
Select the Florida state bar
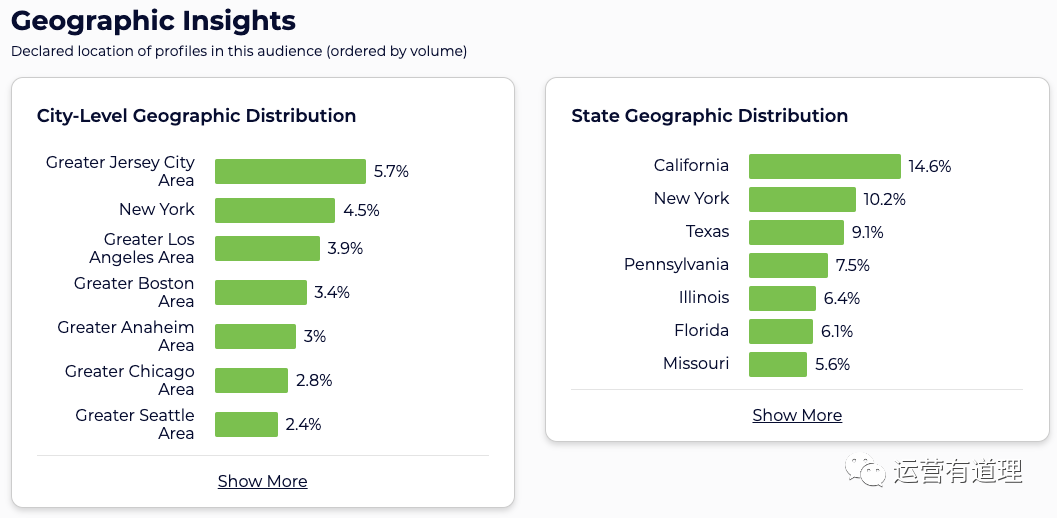(x=781, y=331)
